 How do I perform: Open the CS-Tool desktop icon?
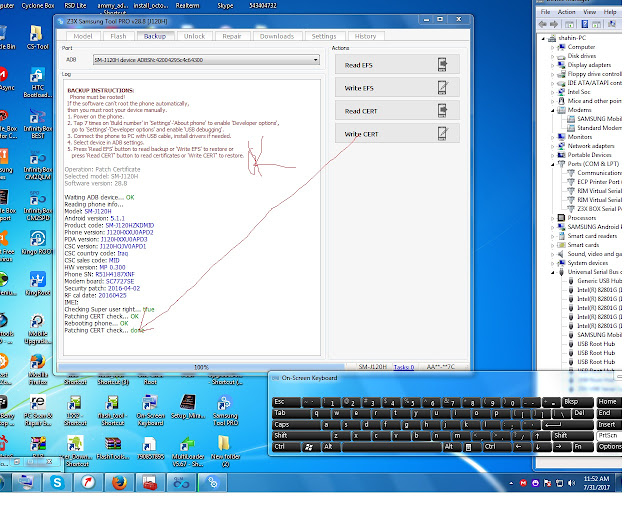pyautogui.click(x=37, y=38)
